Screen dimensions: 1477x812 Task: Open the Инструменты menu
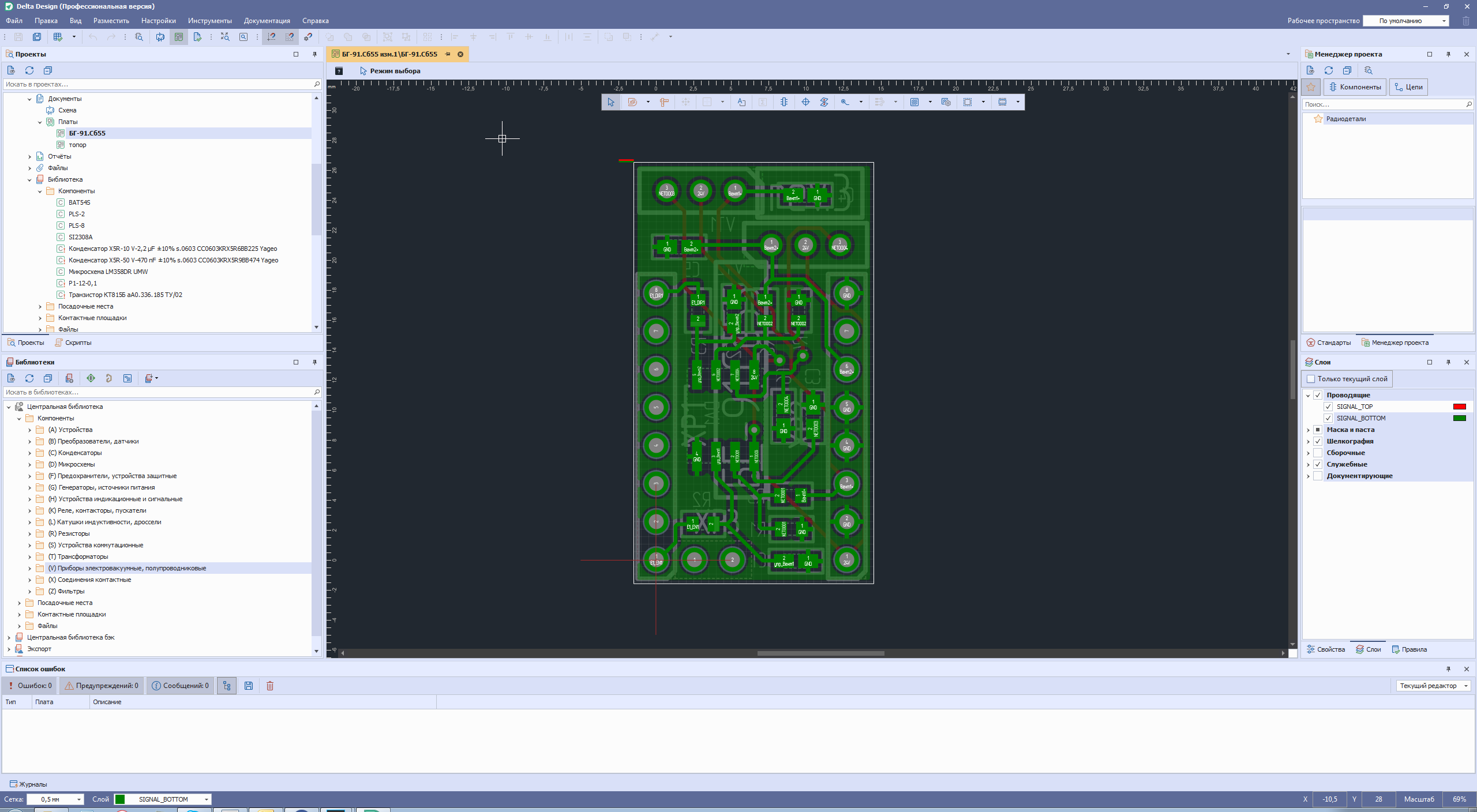(x=209, y=21)
